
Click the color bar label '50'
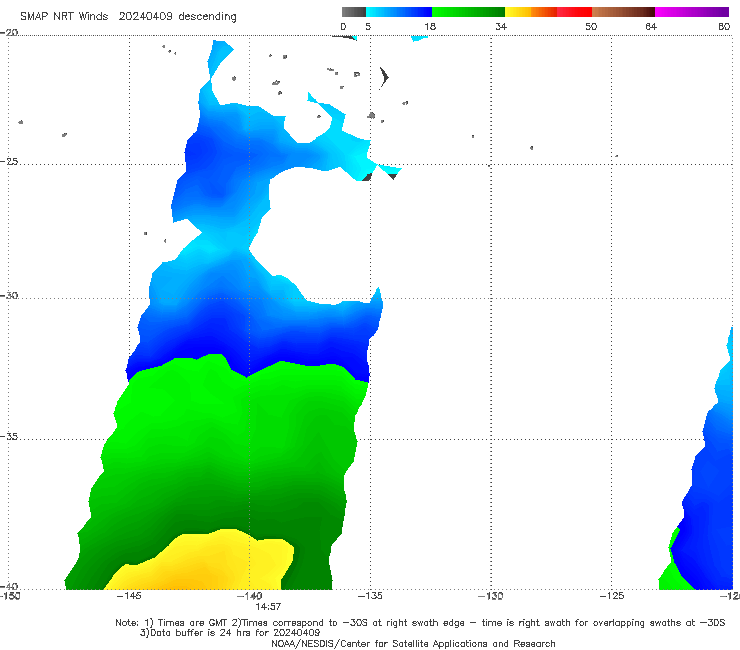point(591,27)
